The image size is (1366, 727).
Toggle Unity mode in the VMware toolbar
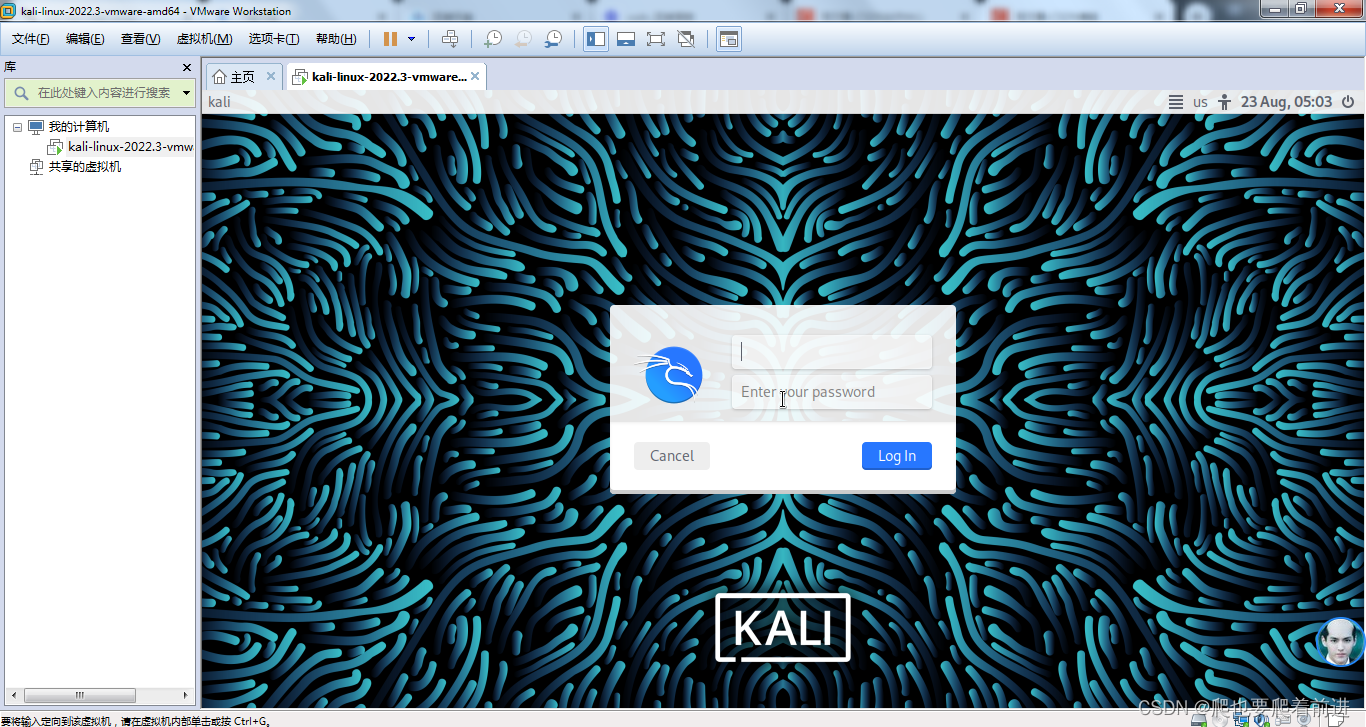point(686,39)
